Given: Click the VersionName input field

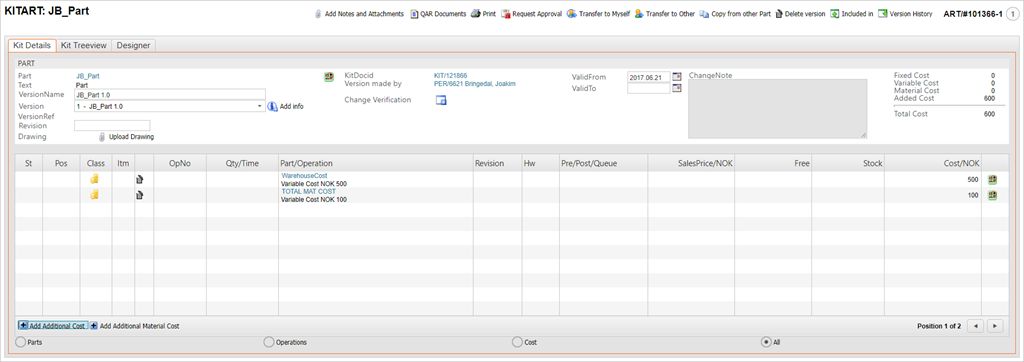Looking at the screenshot, I should pos(170,94).
